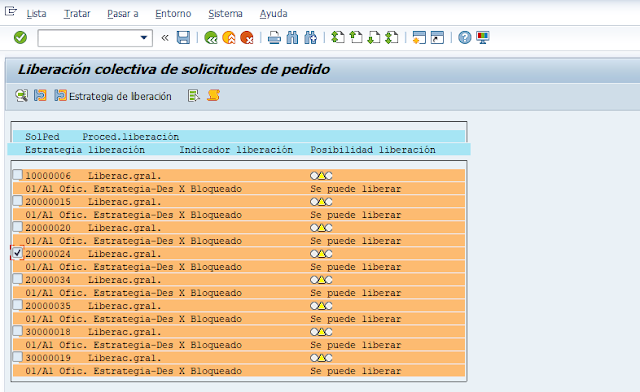Image resolution: width=640 pixels, height=392 pixels.
Task: Open the Tratar menu
Action: pyautogui.click(x=77, y=13)
